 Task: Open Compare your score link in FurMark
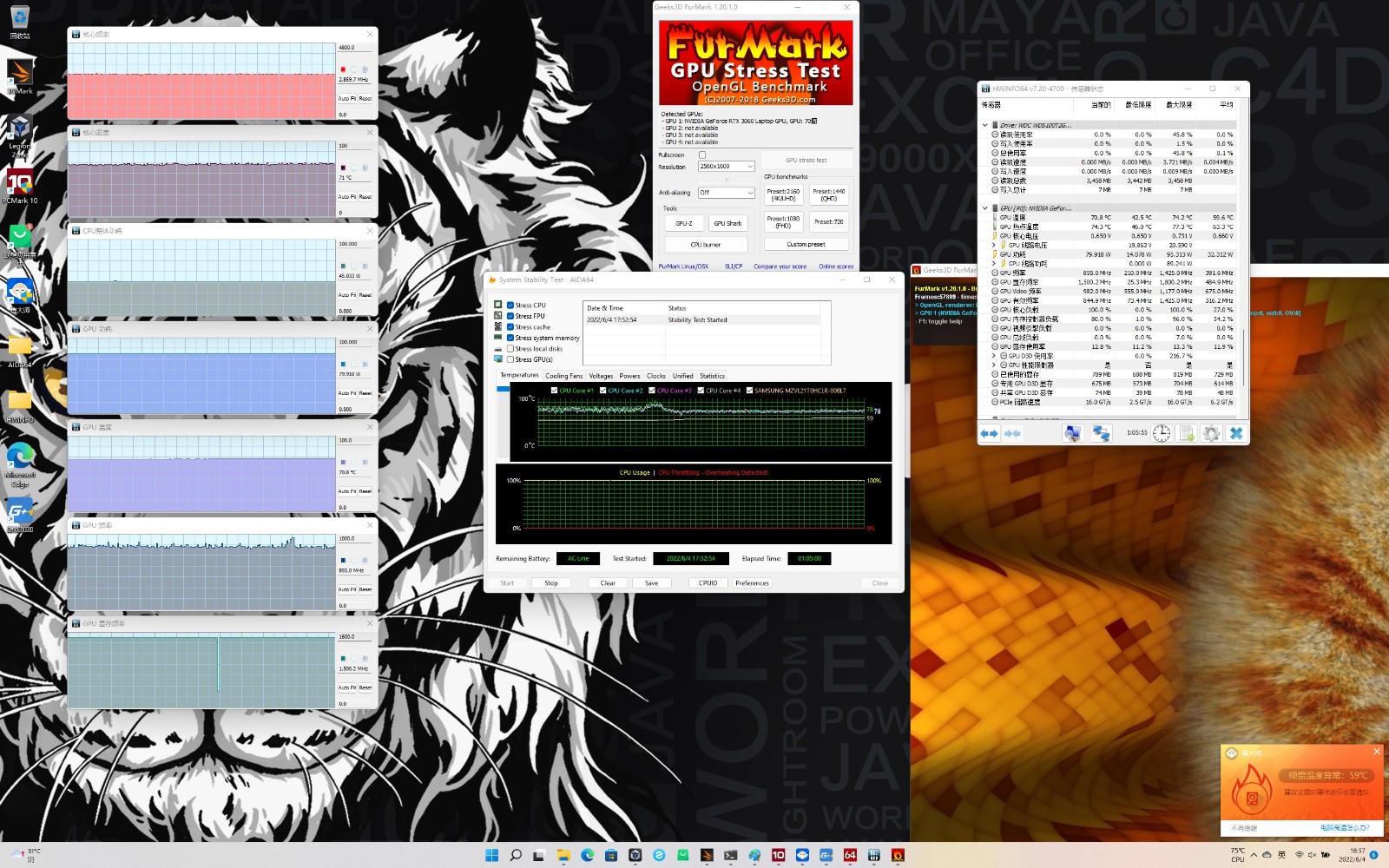coord(780,266)
